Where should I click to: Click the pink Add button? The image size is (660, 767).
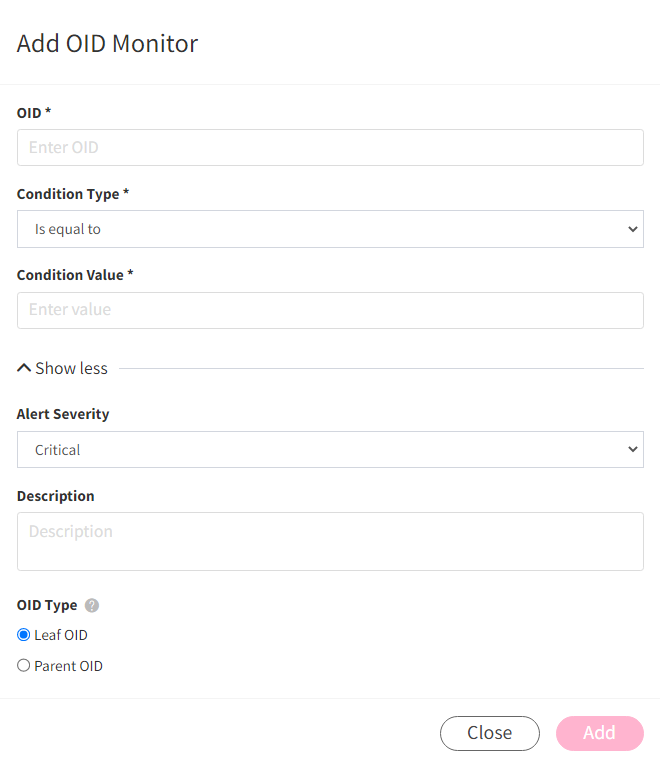click(600, 733)
